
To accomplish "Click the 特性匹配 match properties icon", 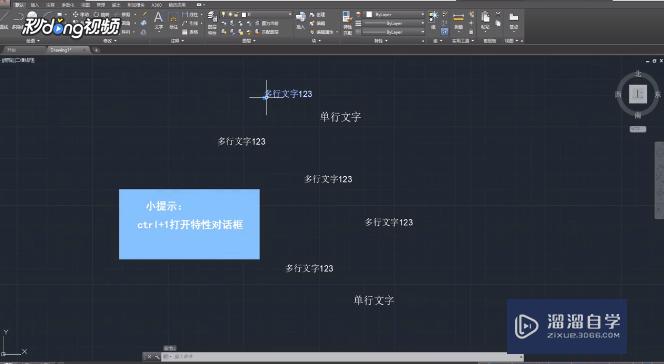I will 347,22.
